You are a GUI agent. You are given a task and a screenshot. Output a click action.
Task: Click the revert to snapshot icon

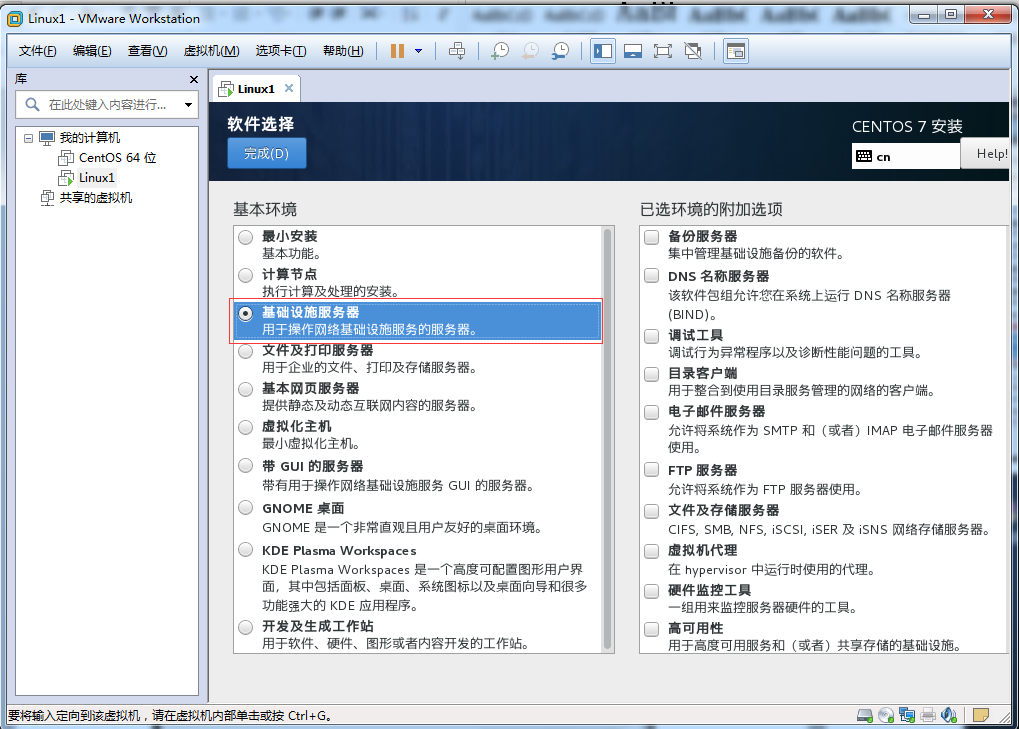(x=530, y=51)
